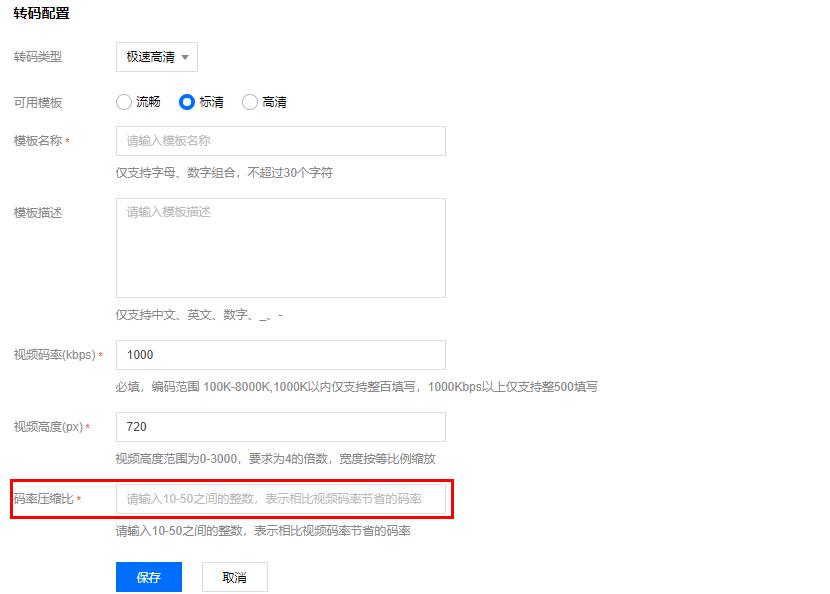
Task: Click the 取消 button
Action: click(234, 577)
